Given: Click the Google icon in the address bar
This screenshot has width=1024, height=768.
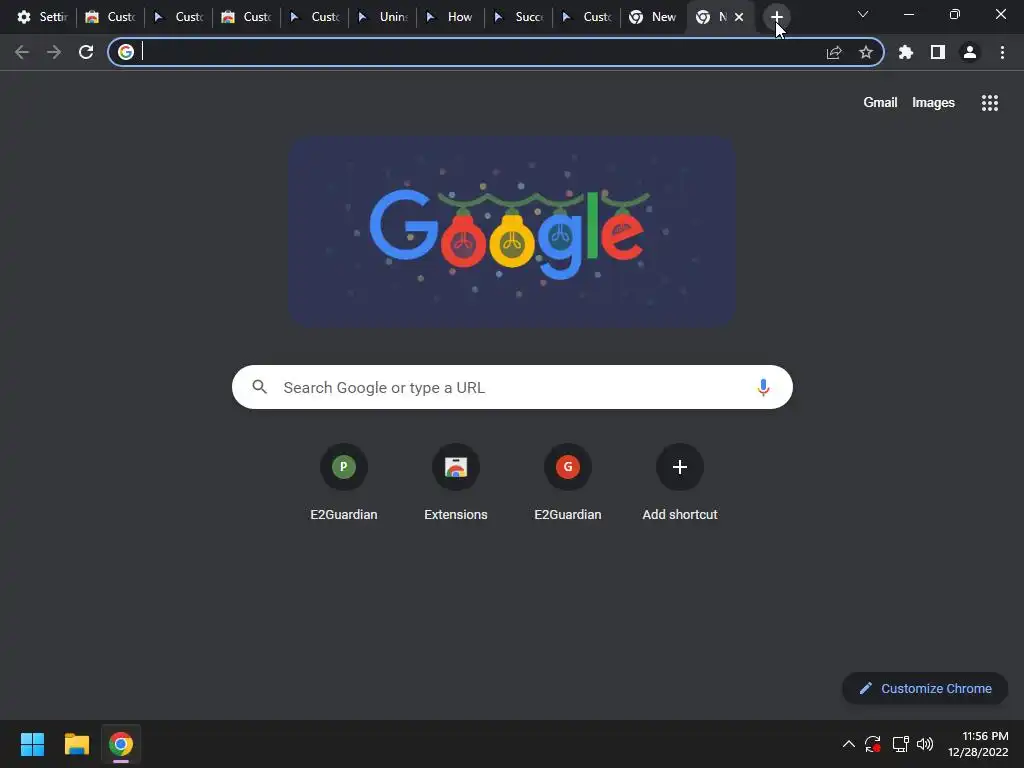Looking at the screenshot, I should point(126,52).
